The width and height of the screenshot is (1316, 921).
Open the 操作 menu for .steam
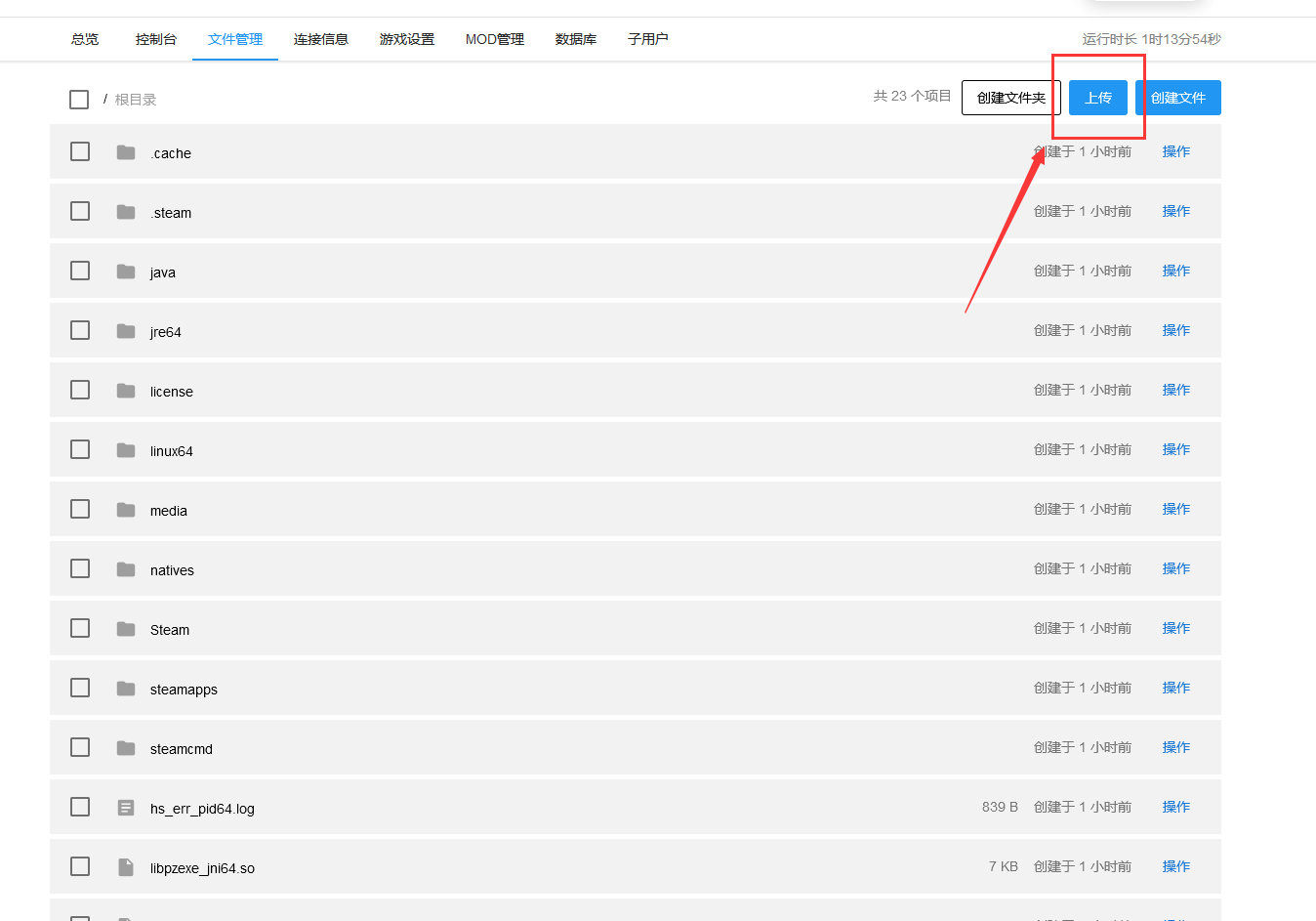click(x=1175, y=211)
